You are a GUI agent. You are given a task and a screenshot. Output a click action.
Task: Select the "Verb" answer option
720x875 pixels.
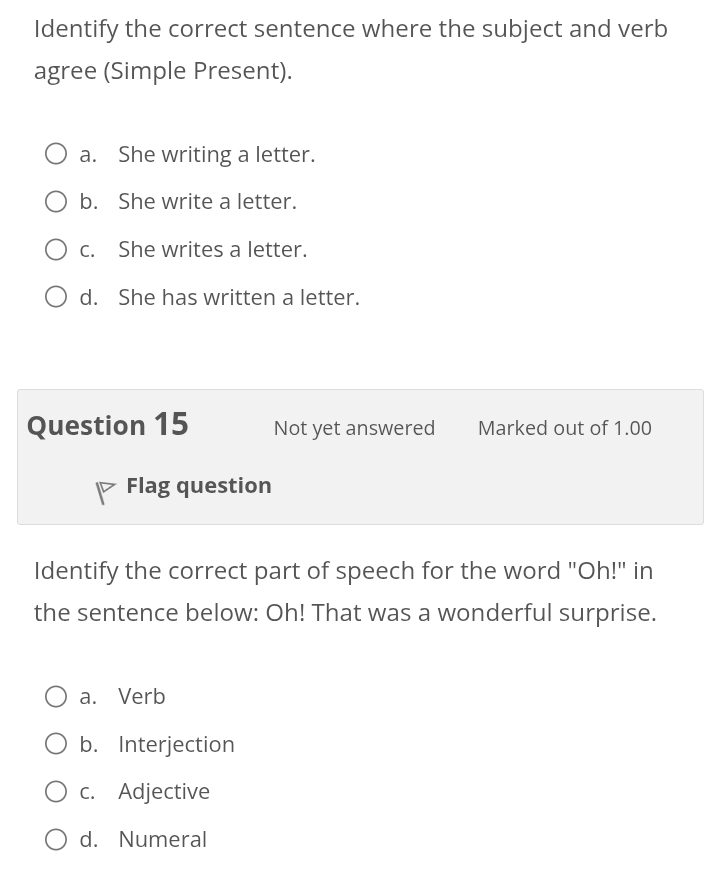point(56,696)
